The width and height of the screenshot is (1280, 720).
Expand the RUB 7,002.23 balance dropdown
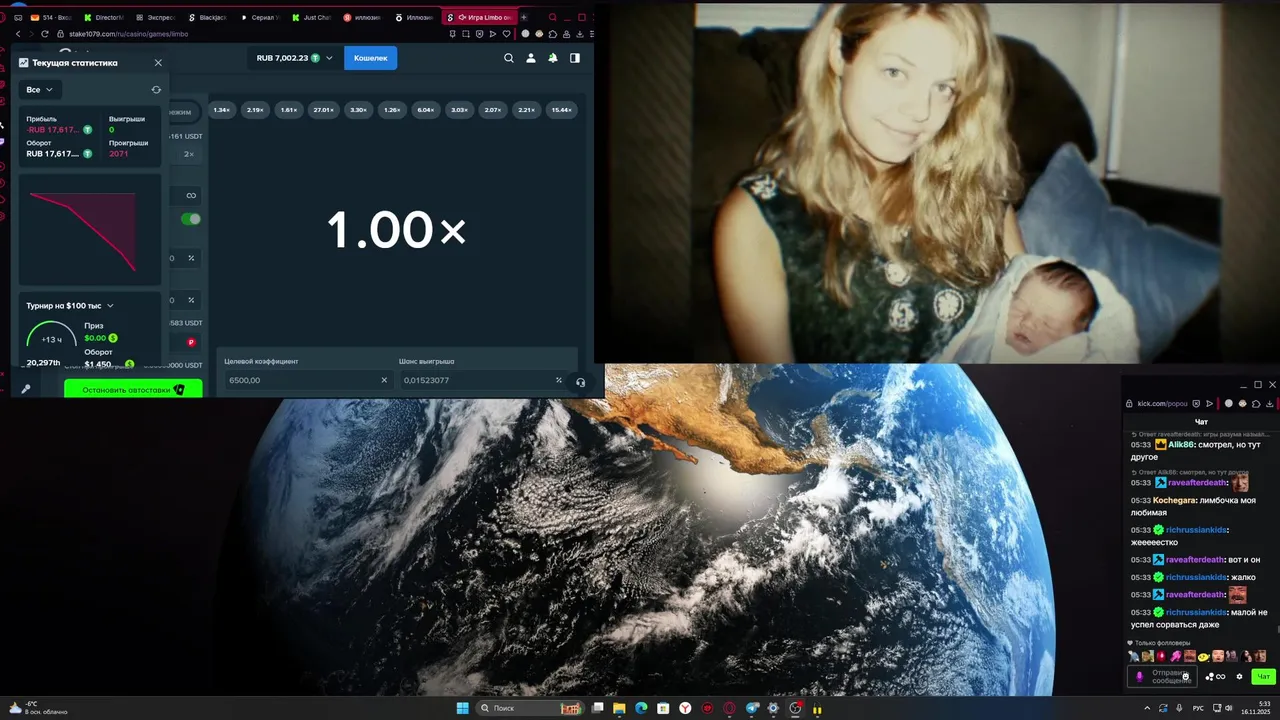pyautogui.click(x=294, y=58)
